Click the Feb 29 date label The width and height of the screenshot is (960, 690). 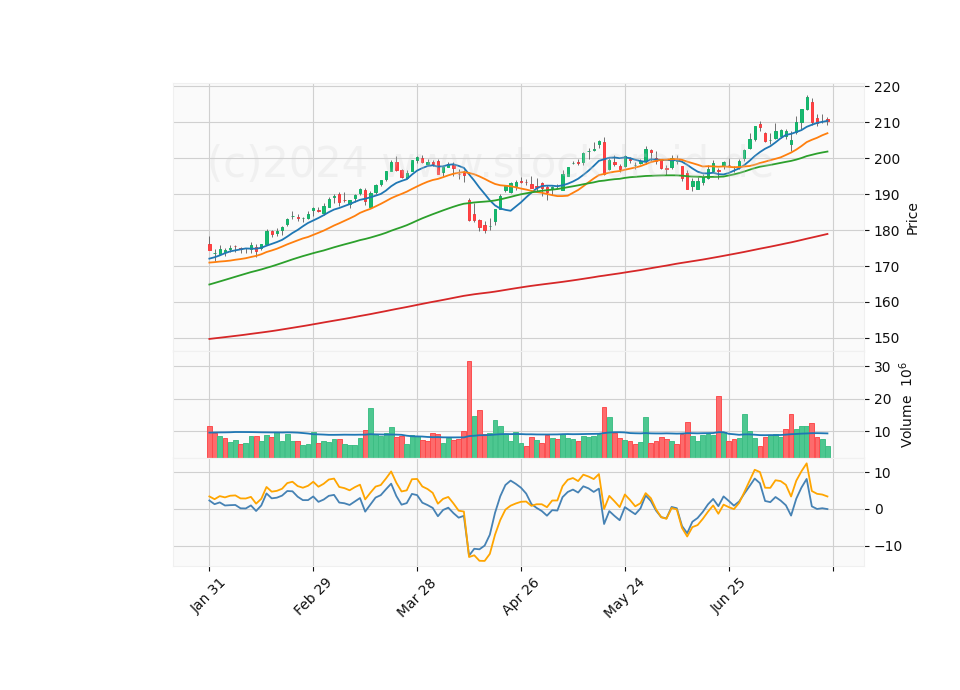(x=312, y=596)
